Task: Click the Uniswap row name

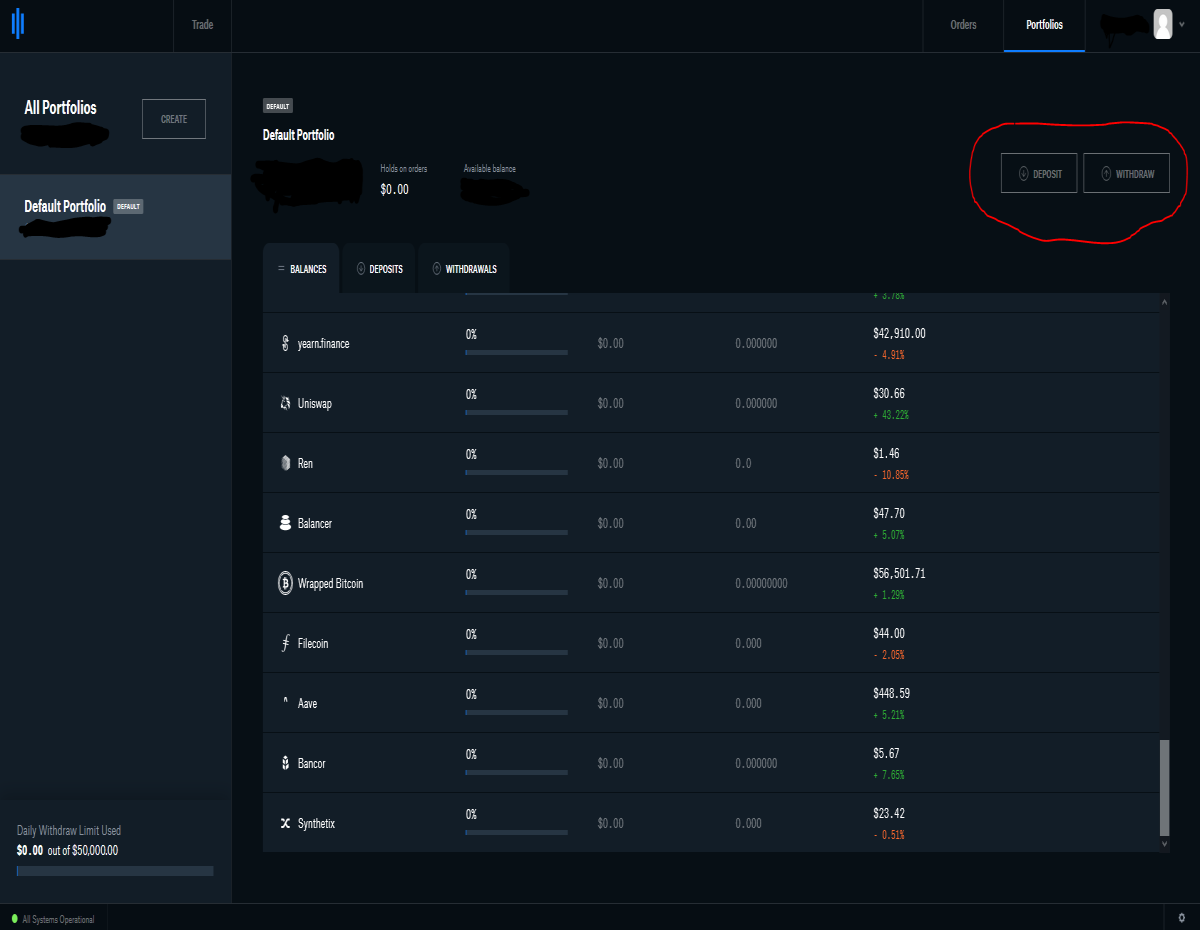Action: [x=314, y=404]
